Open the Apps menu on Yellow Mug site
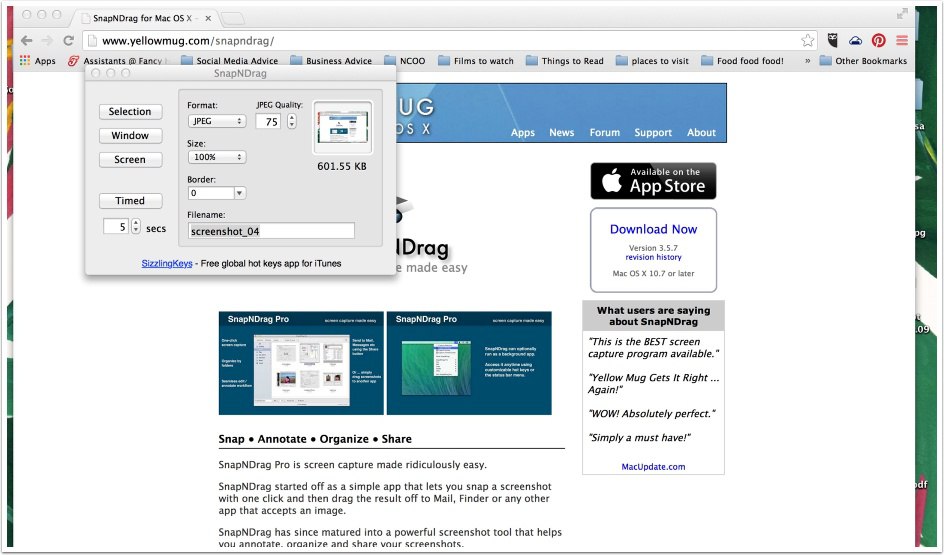Viewport: 944px width, 555px height. click(x=523, y=132)
